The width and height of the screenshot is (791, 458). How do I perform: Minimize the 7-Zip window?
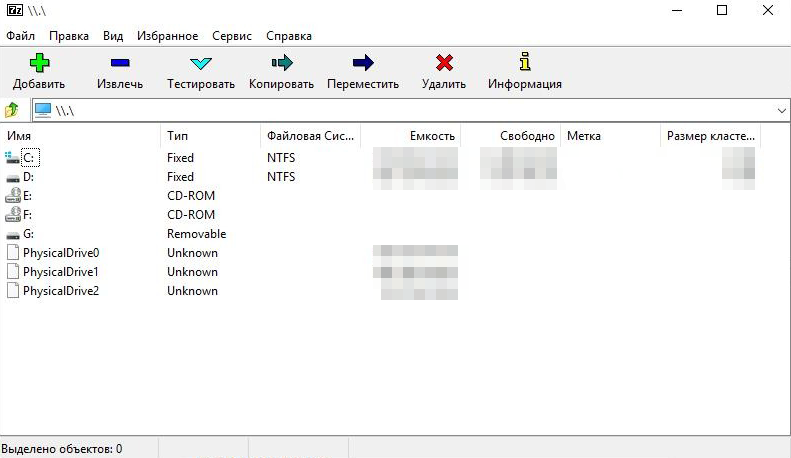click(677, 10)
